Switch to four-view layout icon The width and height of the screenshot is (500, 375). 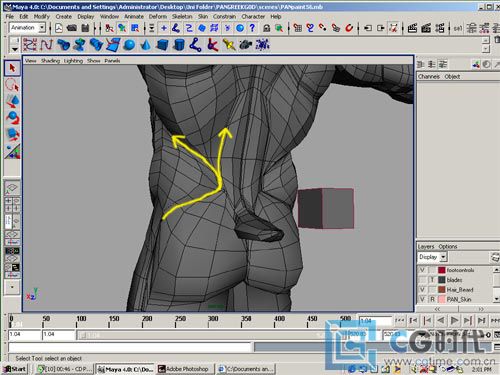[x=12, y=204]
